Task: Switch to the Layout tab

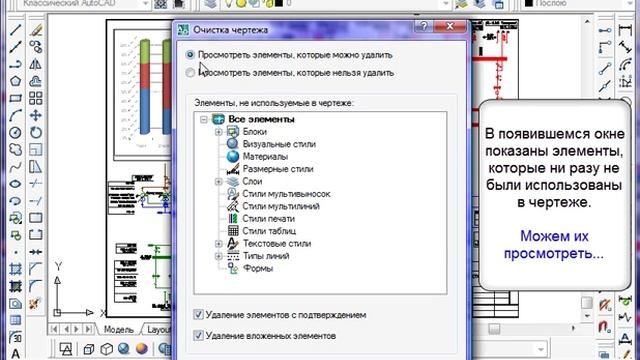Action: click(158, 329)
